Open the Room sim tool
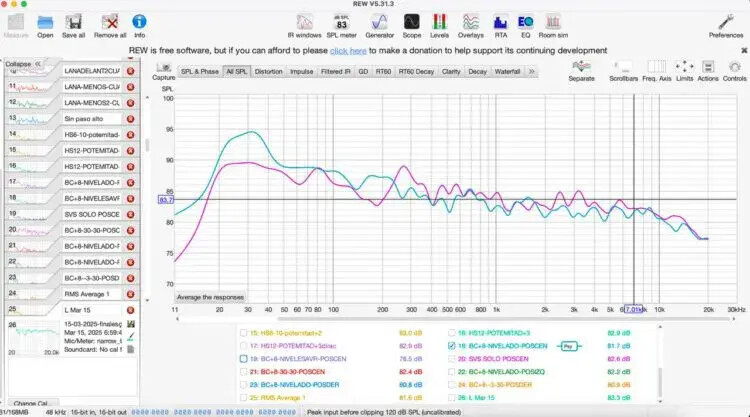This screenshot has height=417, width=750. pyautogui.click(x=553, y=26)
